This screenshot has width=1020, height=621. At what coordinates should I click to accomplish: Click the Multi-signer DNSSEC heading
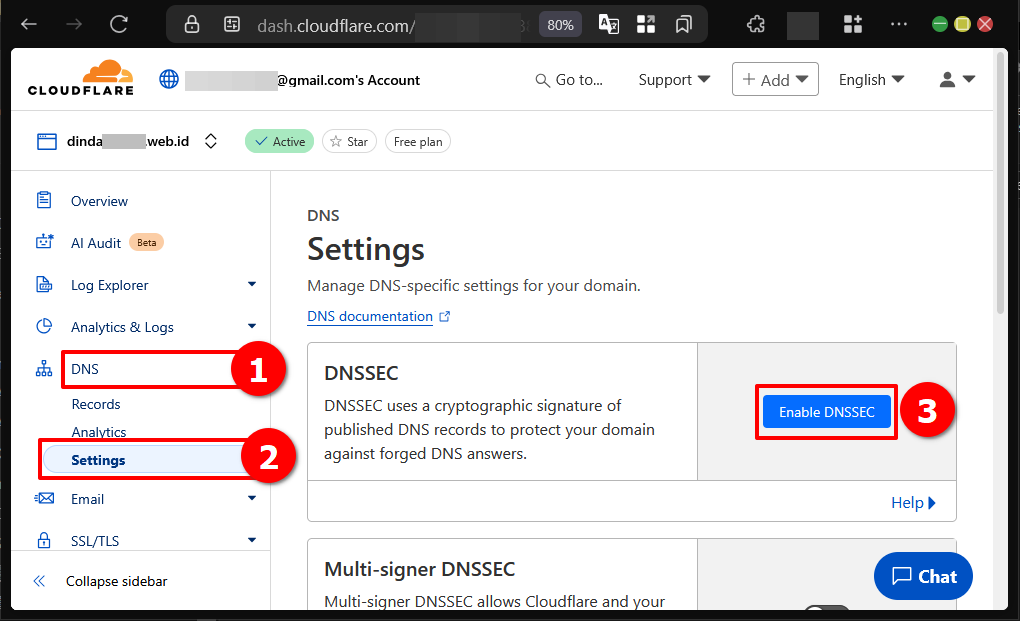(x=420, y=569)
